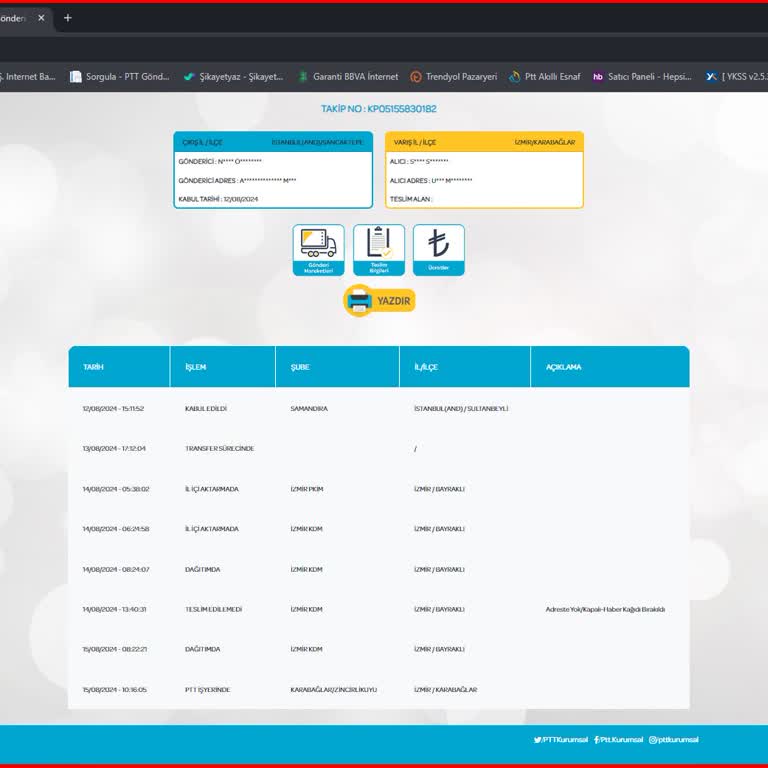Click the 12/08/2024 - 15:11:52 date cell

point(113,408)
